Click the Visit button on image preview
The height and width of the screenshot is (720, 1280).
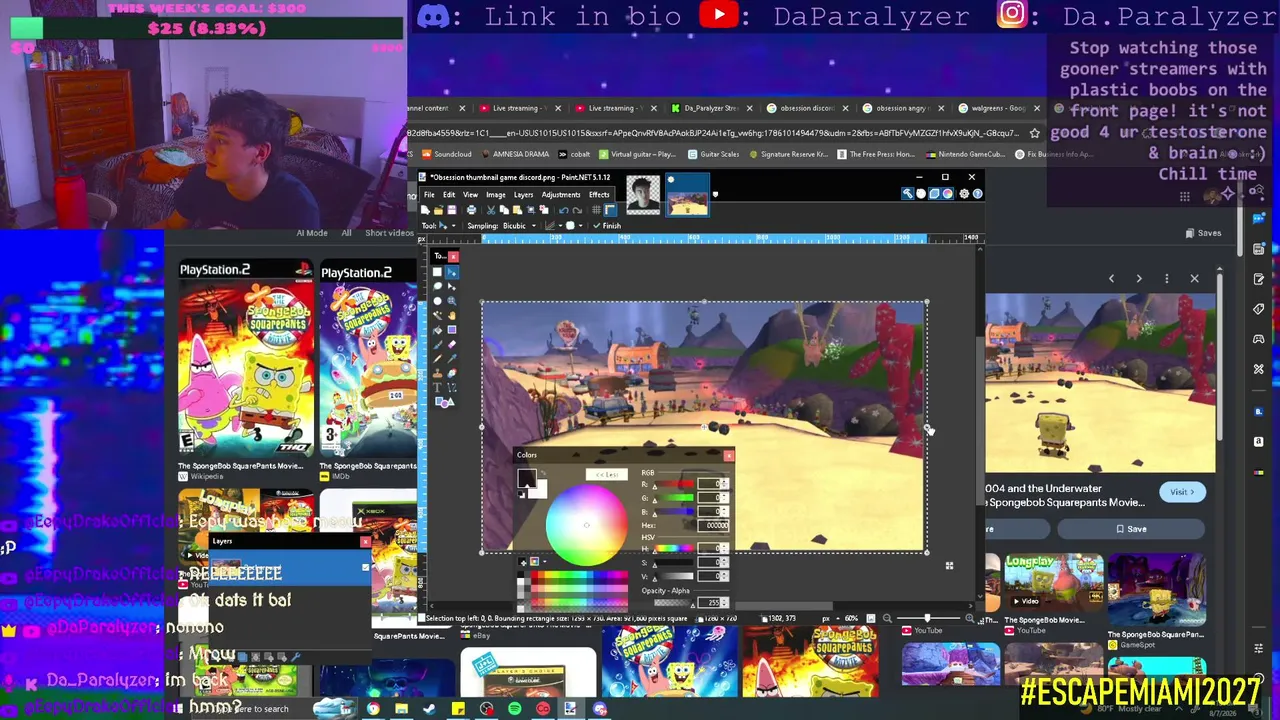tap(1183, 492)
